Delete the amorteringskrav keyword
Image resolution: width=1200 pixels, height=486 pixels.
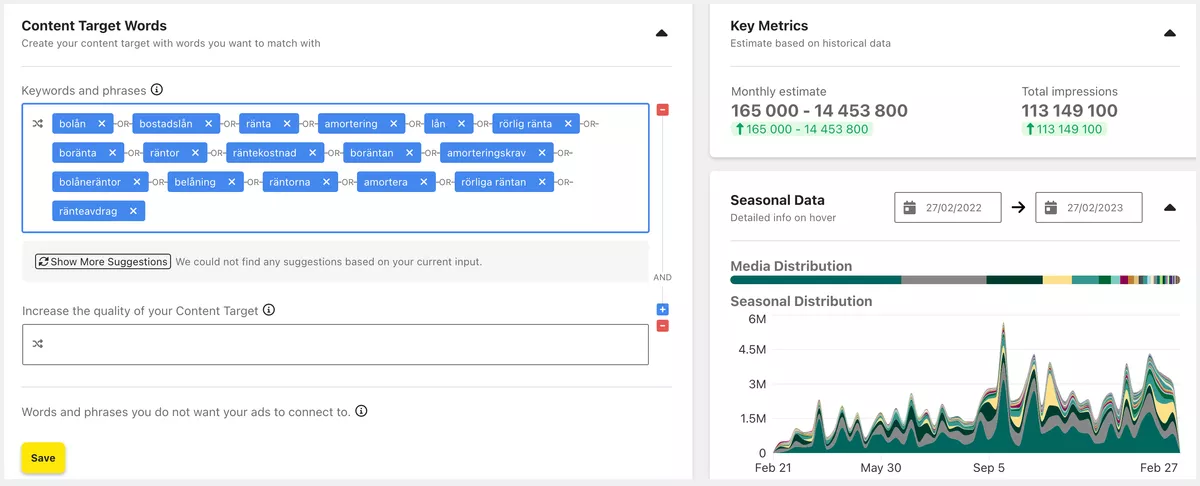[542, 153]
